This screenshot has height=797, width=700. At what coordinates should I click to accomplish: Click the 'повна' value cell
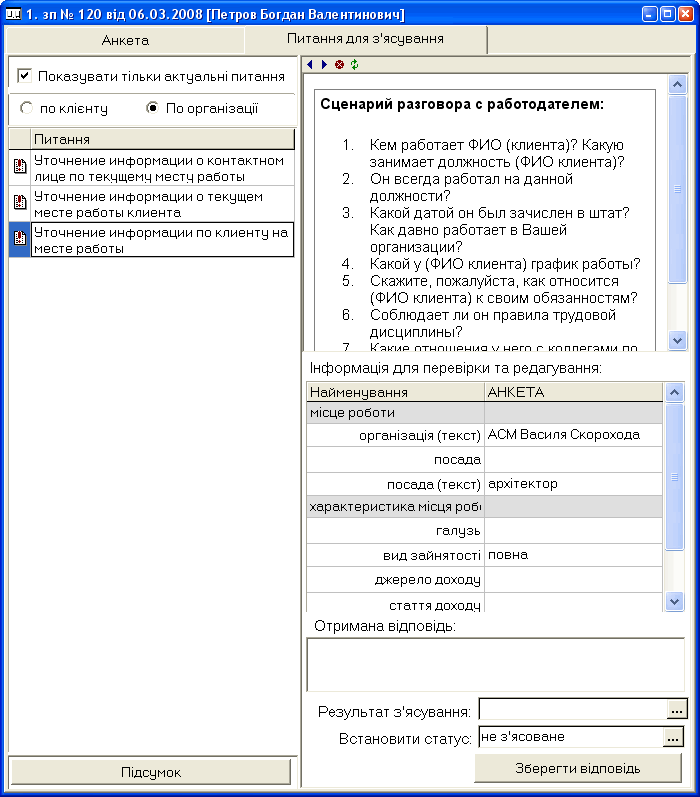(573, 555)
